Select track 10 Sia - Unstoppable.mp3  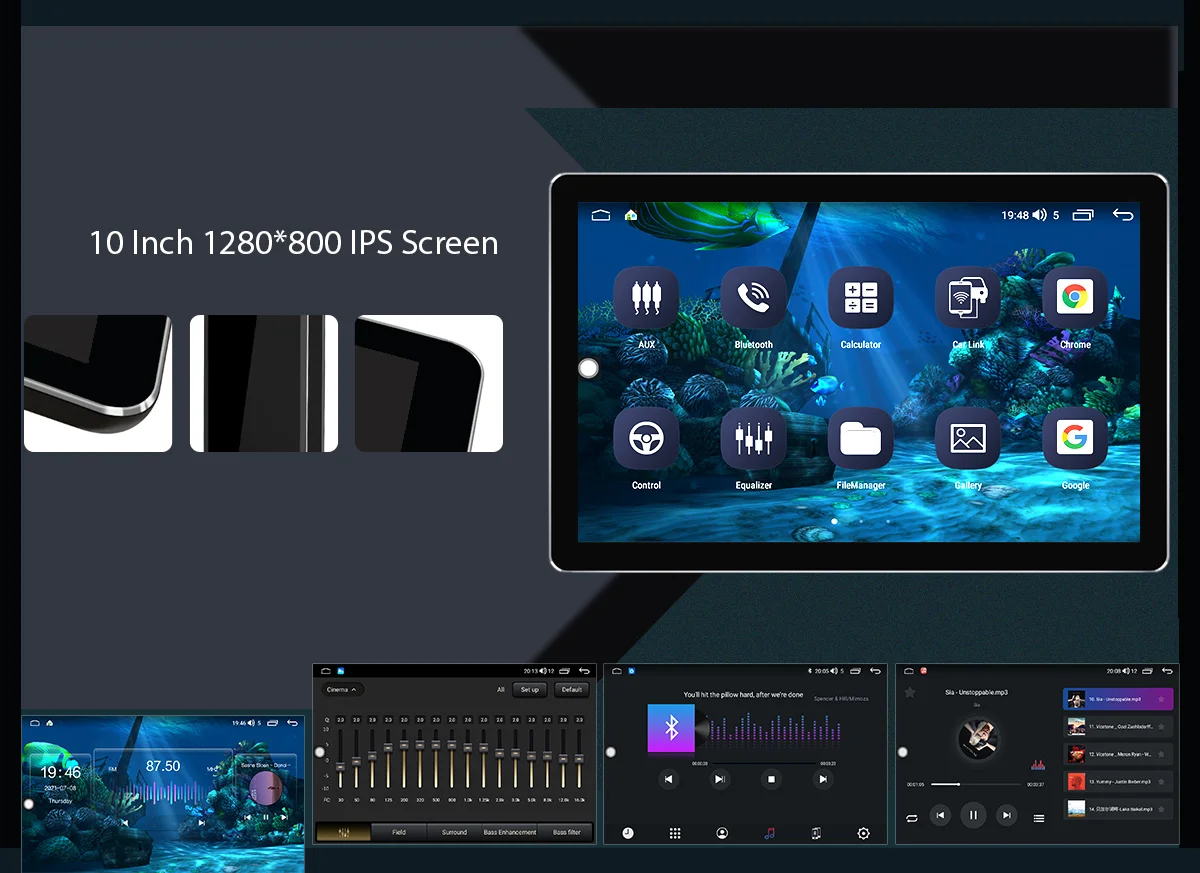tap(1118, 699)
